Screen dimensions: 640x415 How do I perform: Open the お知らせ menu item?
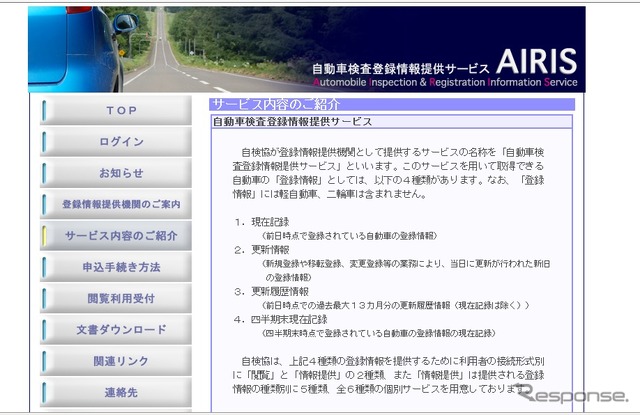coord(116,173)
